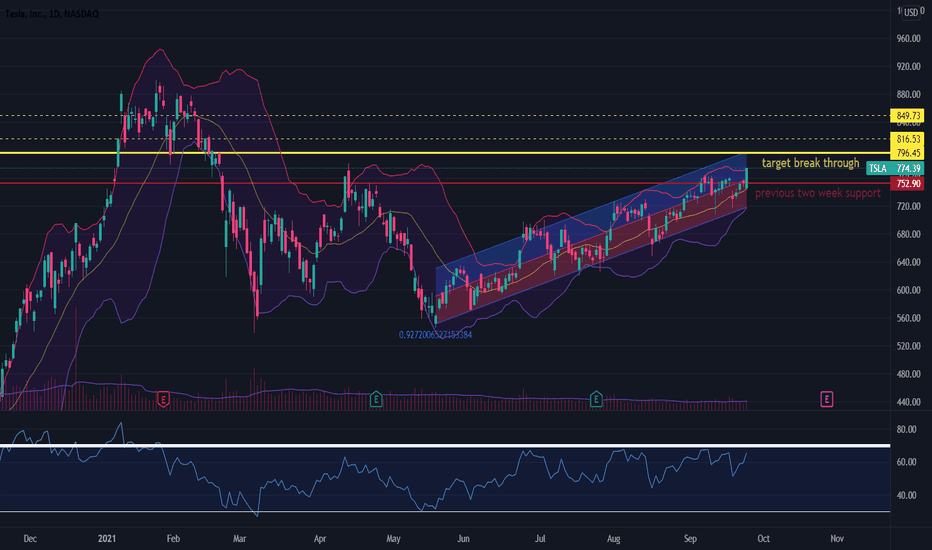Click the green earnings E marker near late July
Viewport: 932px width, 550px height.
[x=596, y=400]
